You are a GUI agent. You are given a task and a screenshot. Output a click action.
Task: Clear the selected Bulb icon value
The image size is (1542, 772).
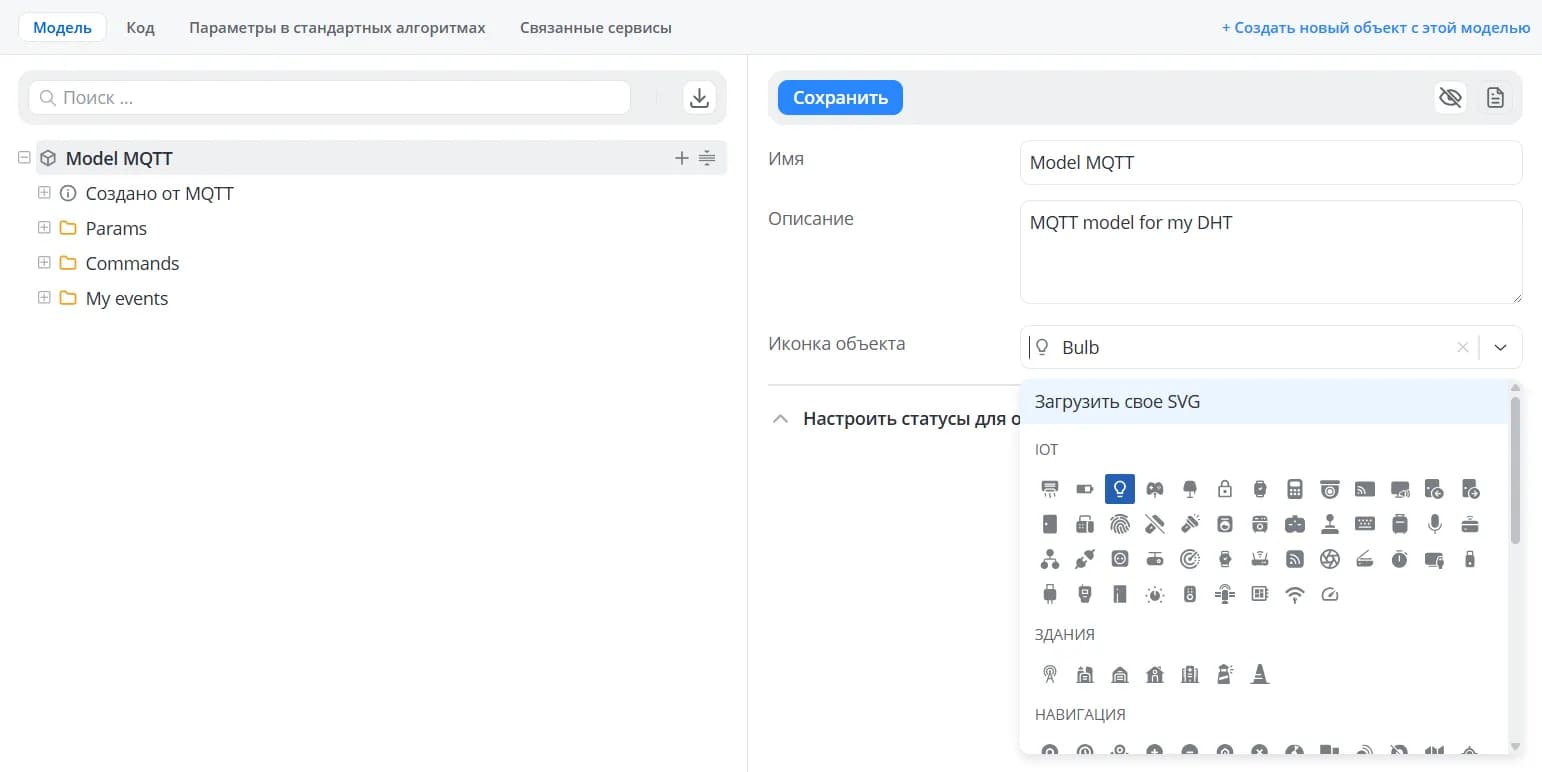[x=1463, y=347]
